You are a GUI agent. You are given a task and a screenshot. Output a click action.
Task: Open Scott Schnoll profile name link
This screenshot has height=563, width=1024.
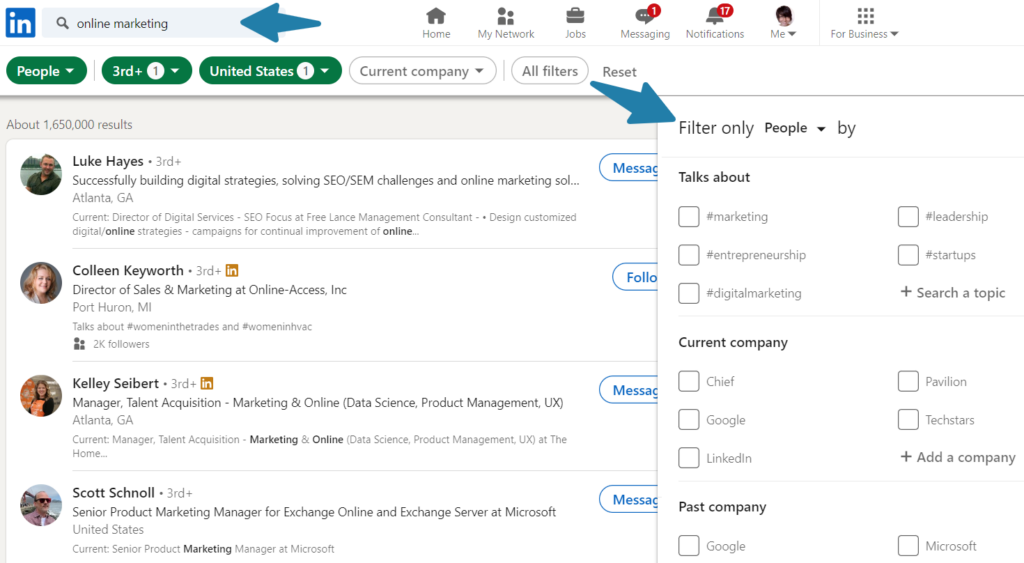click(114, 492)
